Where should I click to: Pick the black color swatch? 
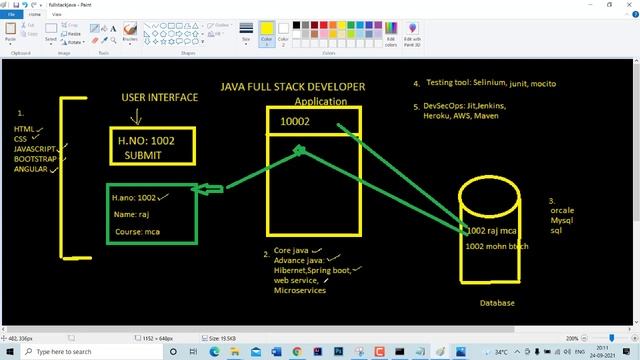(296, 25)
